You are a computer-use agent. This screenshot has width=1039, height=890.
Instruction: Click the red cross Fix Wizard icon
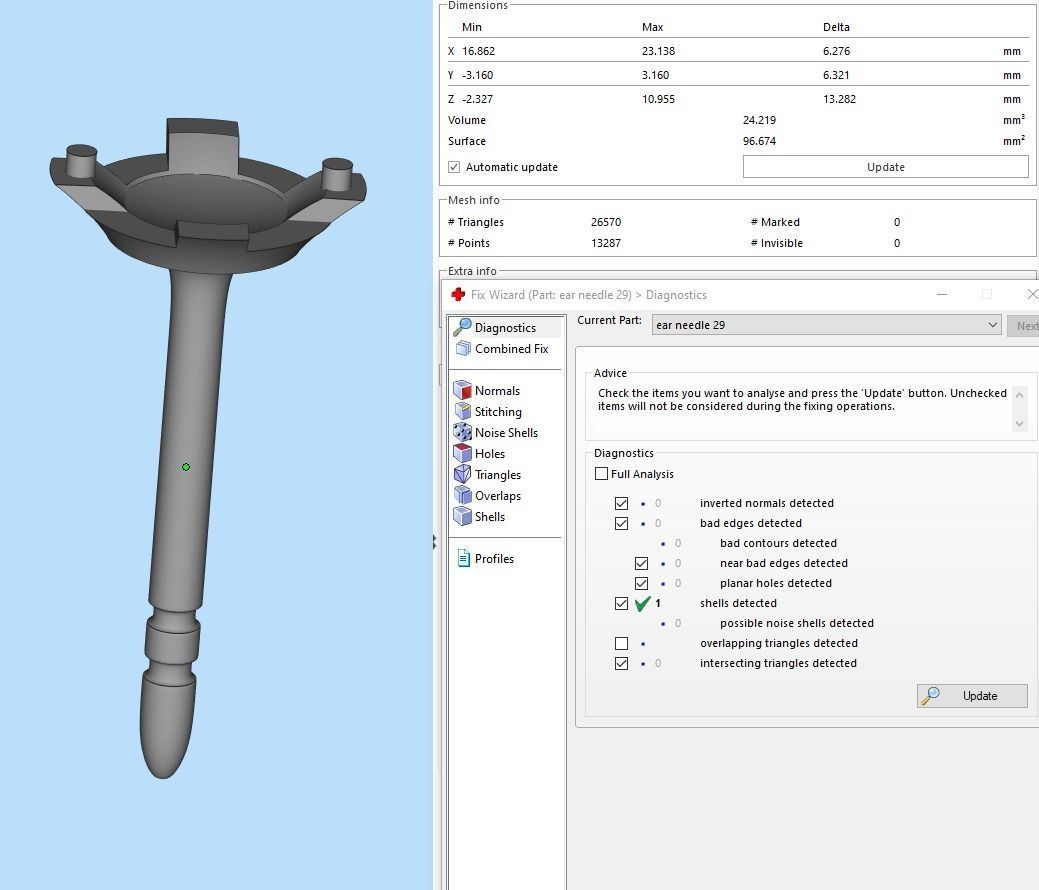458,294
